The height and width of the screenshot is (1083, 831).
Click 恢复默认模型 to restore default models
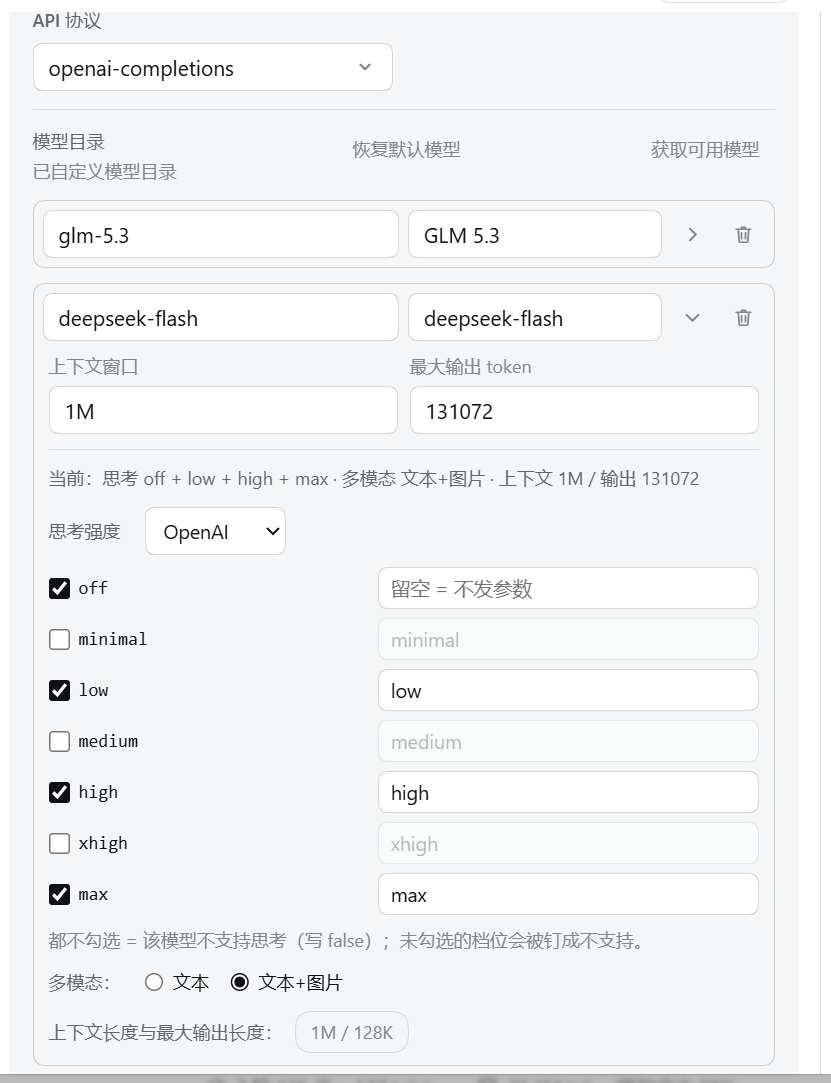pos(406,149)
